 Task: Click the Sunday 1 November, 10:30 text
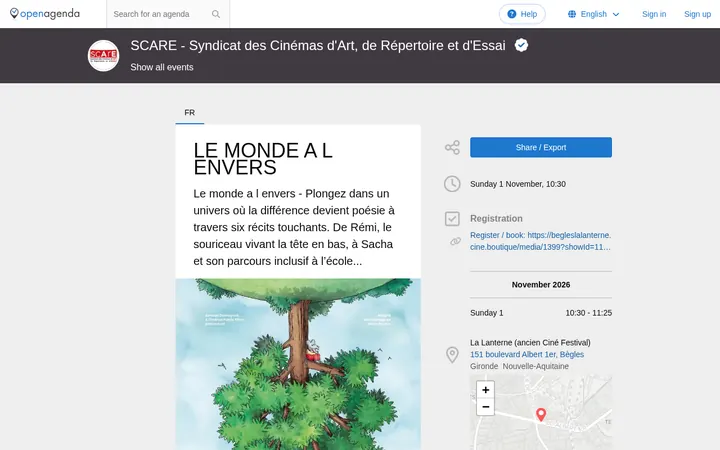(518, 184)
